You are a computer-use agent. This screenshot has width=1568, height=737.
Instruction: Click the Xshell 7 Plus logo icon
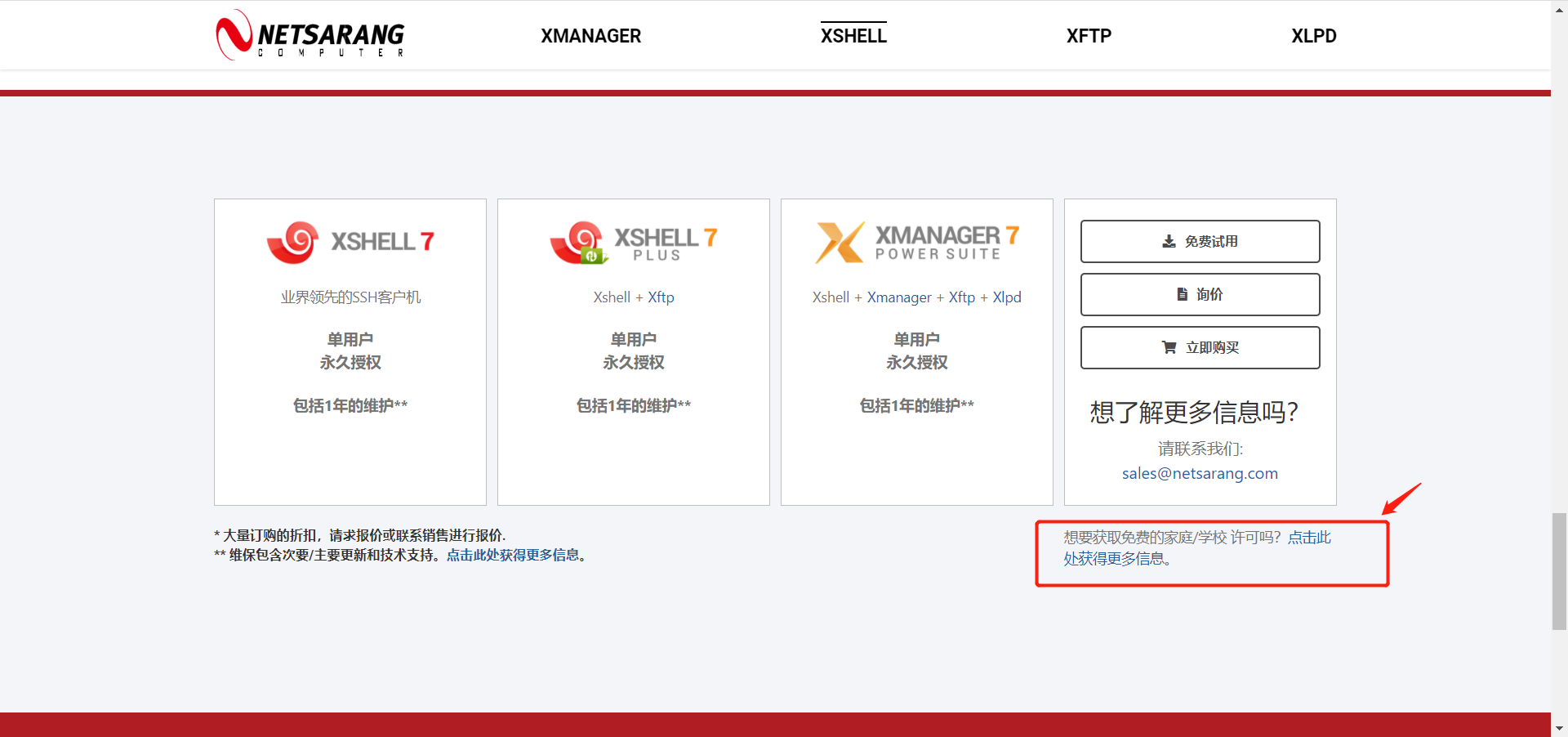point(578,243)
